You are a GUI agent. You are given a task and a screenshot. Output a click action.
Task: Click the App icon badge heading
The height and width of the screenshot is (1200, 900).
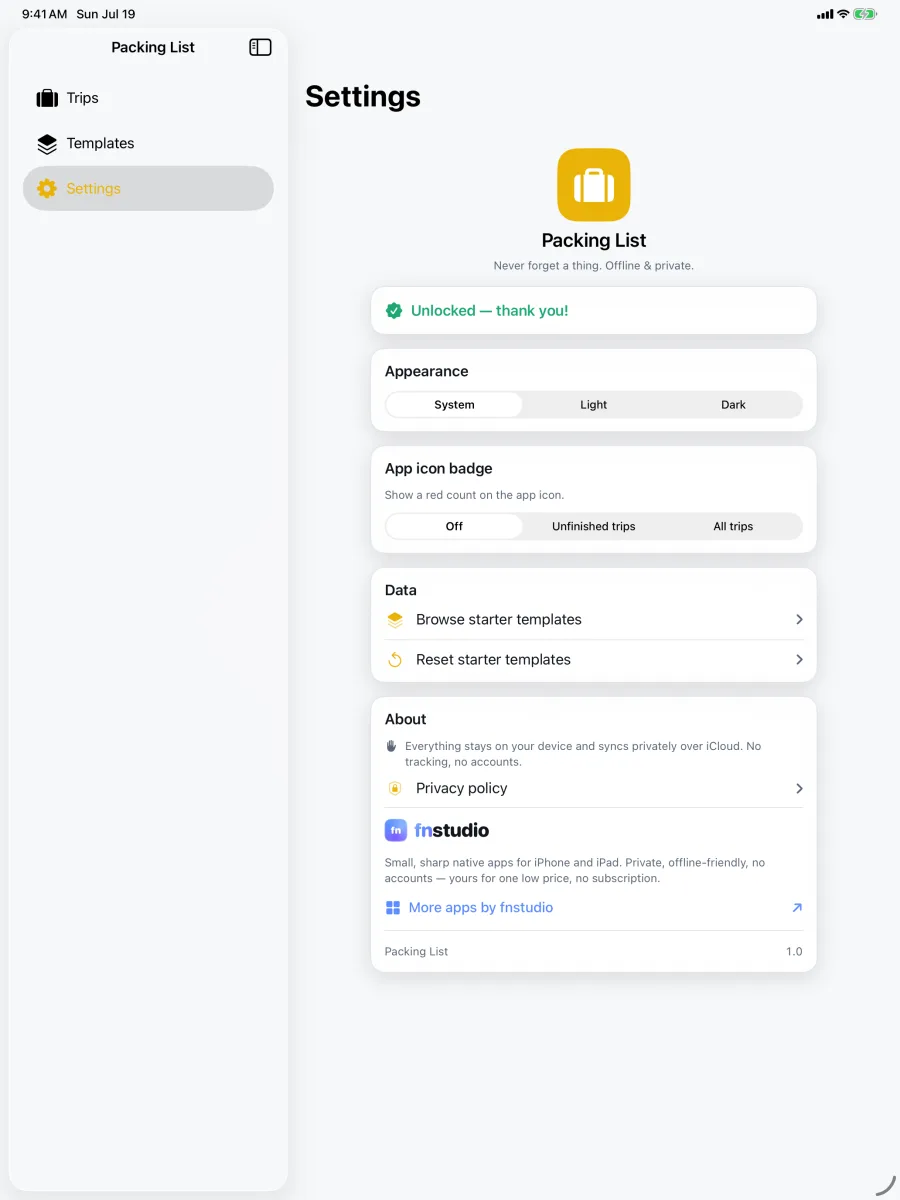point(439,469)
